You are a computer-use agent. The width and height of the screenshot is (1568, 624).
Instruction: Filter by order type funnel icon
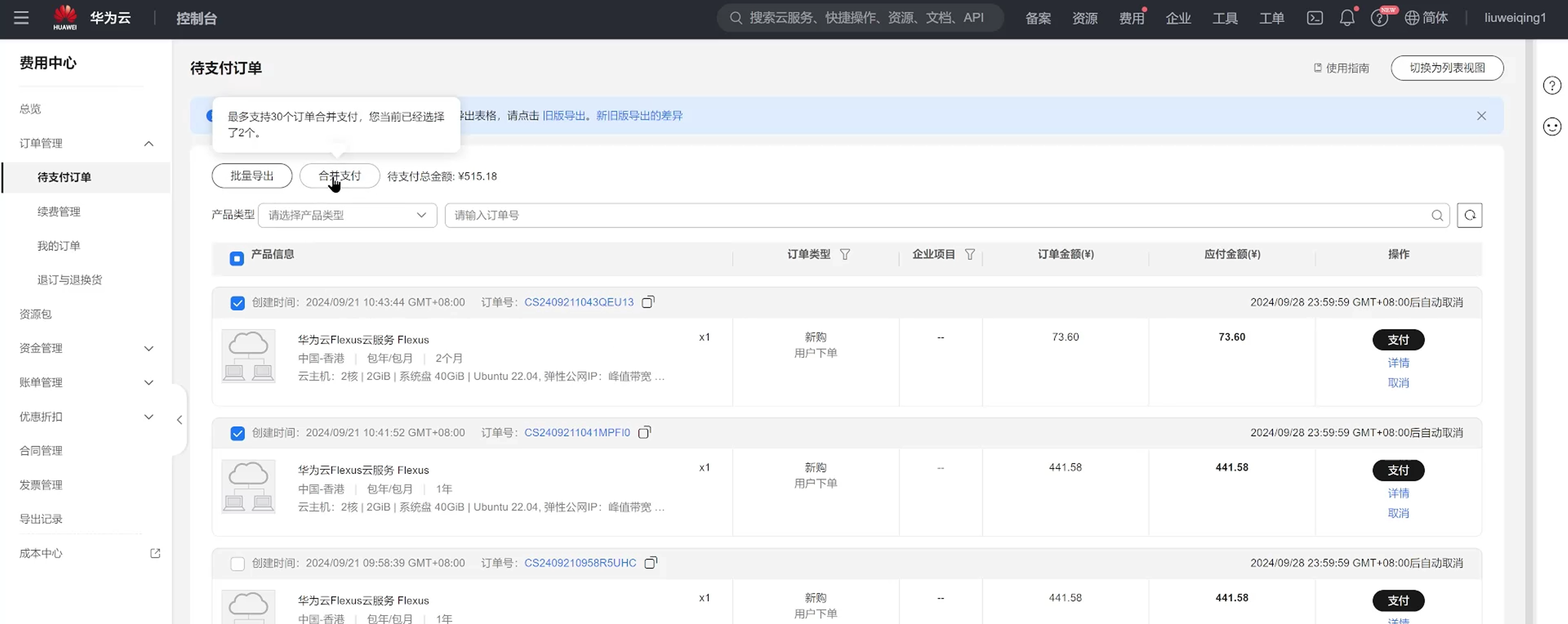pos(845,255)
